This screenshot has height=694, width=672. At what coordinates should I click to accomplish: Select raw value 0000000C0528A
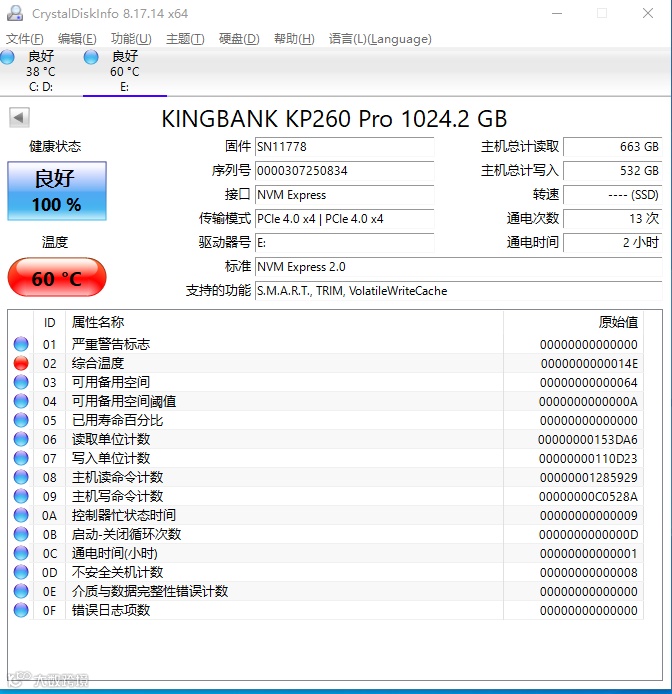pyautogui.click(x=588, y=497)
